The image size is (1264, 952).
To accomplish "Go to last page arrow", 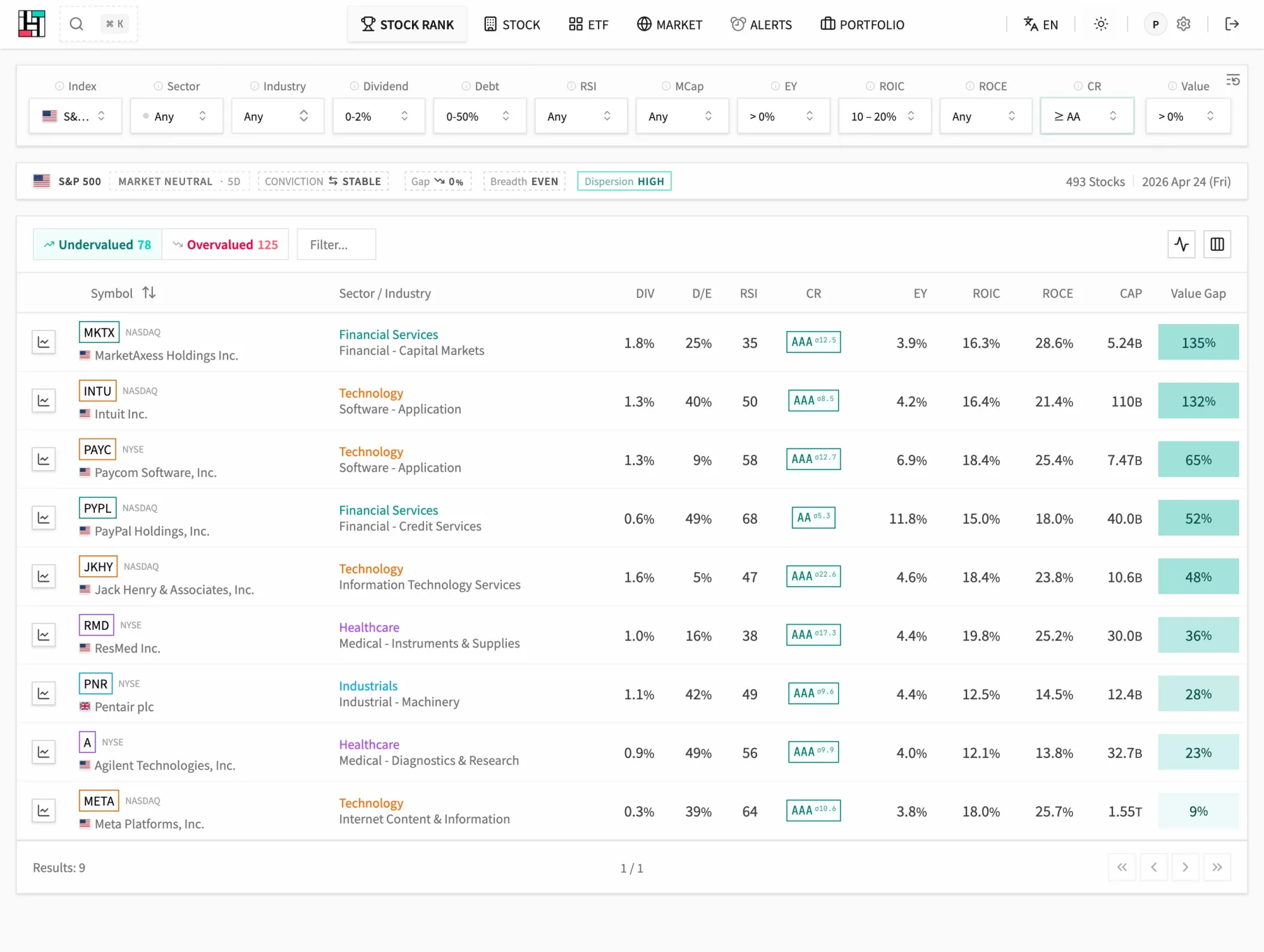I will click(1217, 867).
